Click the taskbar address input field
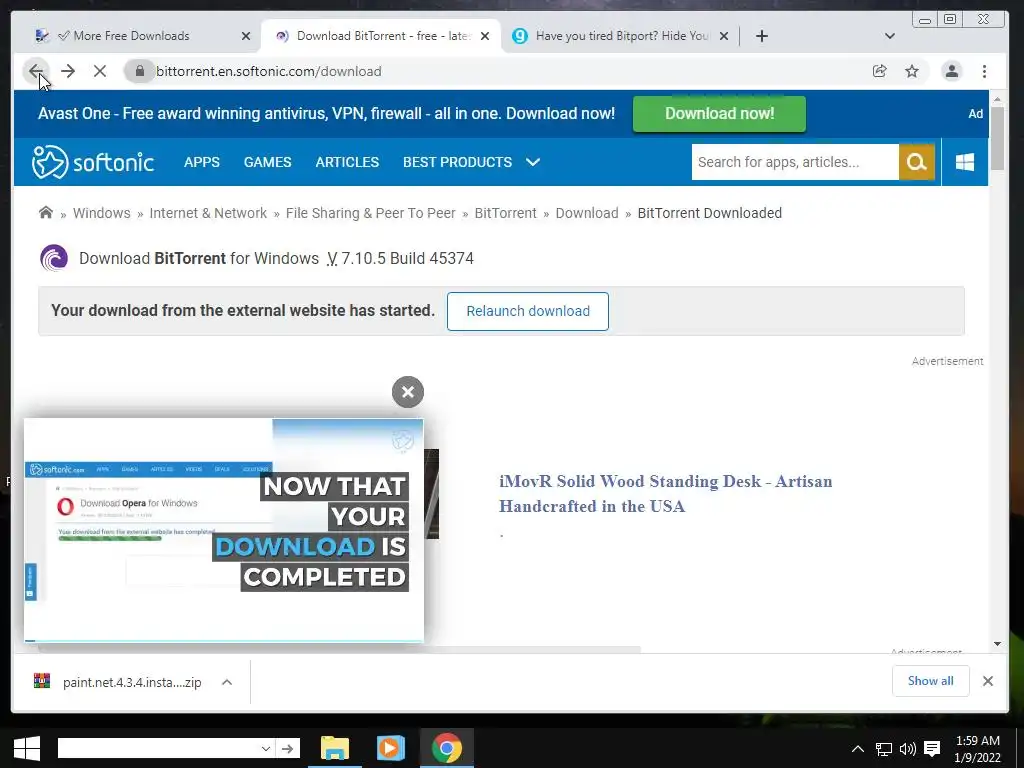This screenshot has height=768, width=1024. 157,748
